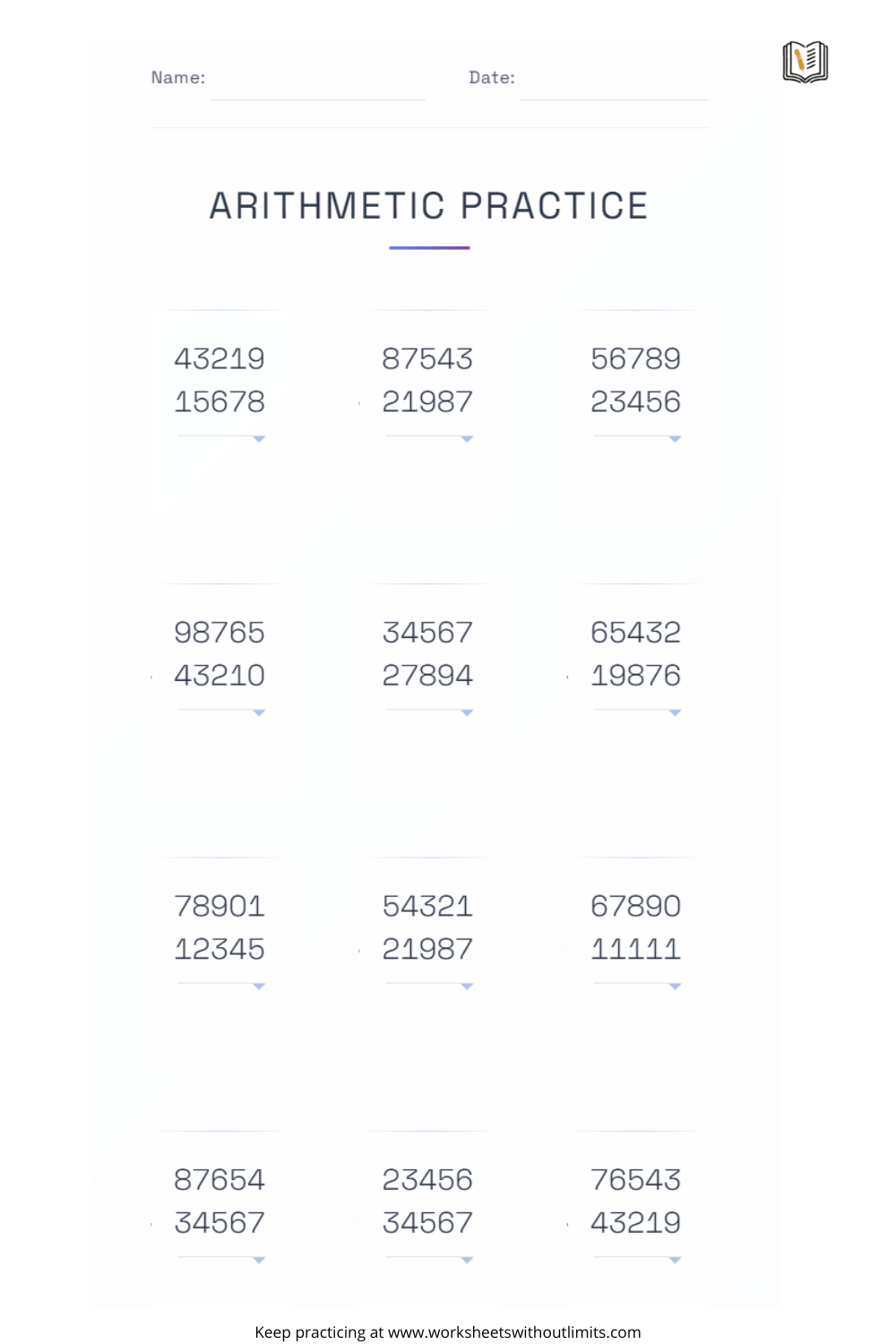
Task: Click the arrow under 67890 and 11111
Action: pyautogui.click(x=676, y=986)
